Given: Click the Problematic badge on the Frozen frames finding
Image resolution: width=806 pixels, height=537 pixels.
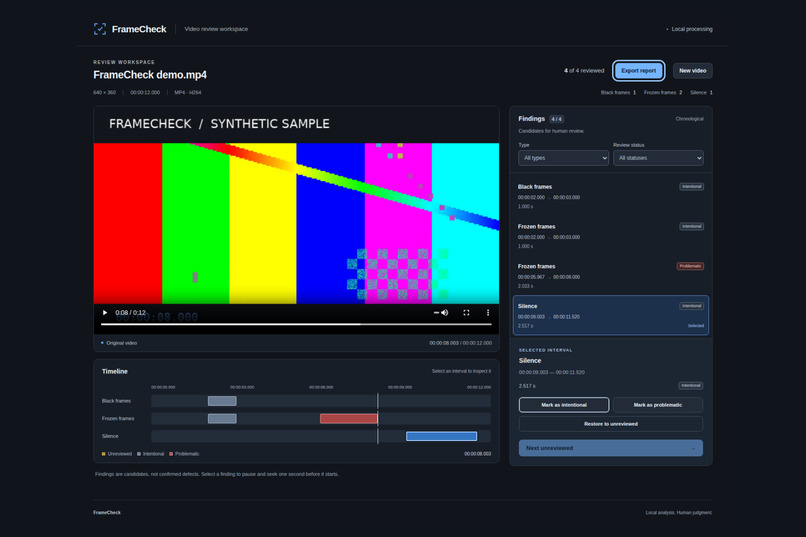Looking at the screenshot, I should (690, 266).
